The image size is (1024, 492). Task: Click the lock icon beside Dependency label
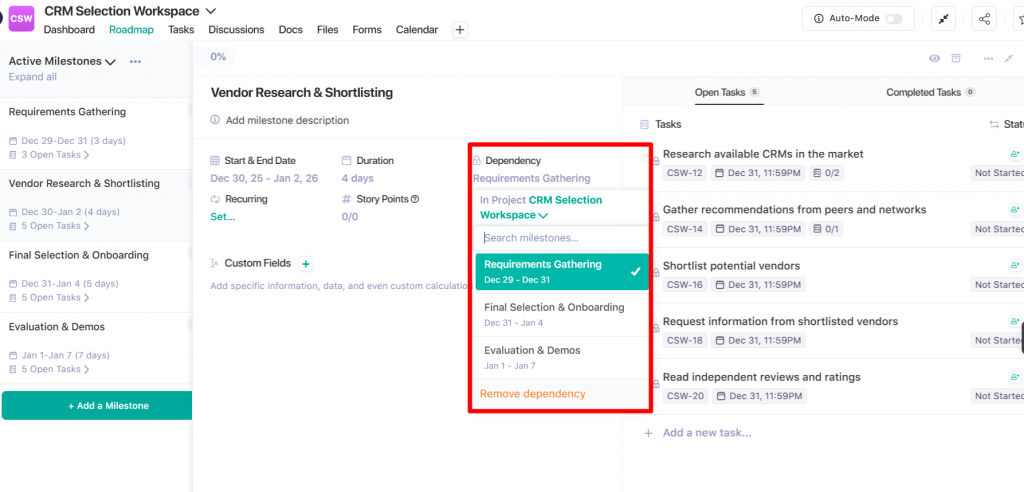[x=477, y=160]
